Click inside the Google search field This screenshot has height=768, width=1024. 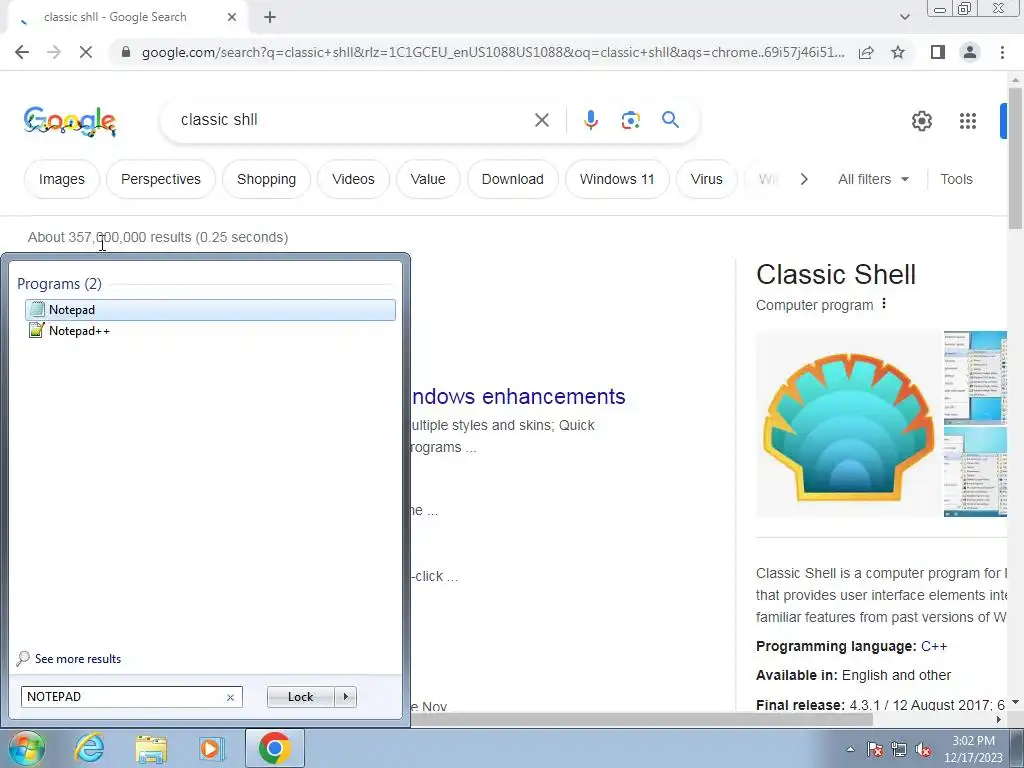tap(353, 120)
